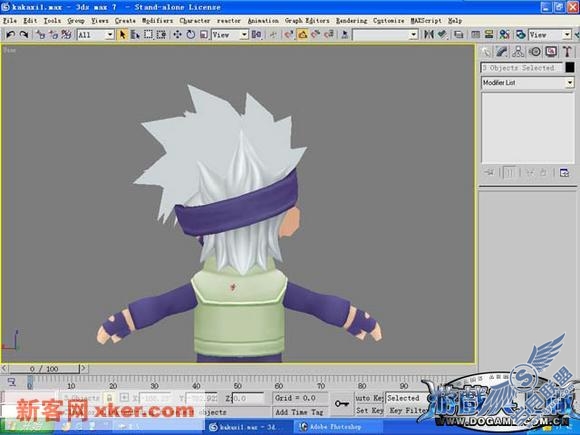Click the Configure Modifier Sets icon
The height and width of the screenshot is (435, 580).
click(564, 173)
